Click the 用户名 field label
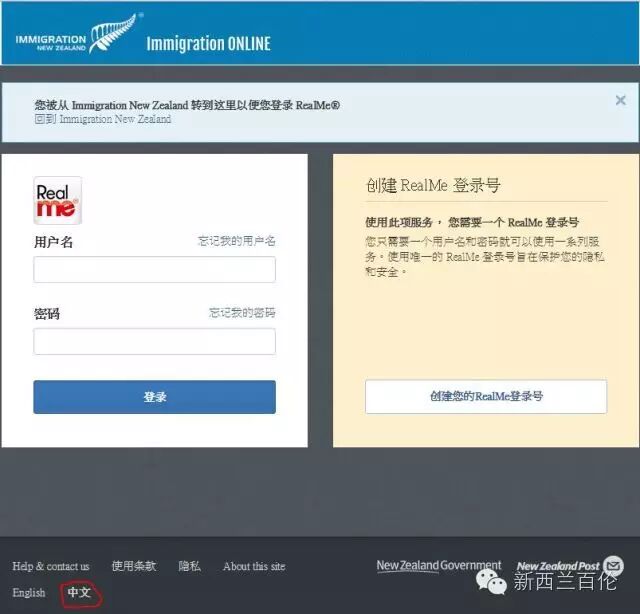 tap(53, 242)
